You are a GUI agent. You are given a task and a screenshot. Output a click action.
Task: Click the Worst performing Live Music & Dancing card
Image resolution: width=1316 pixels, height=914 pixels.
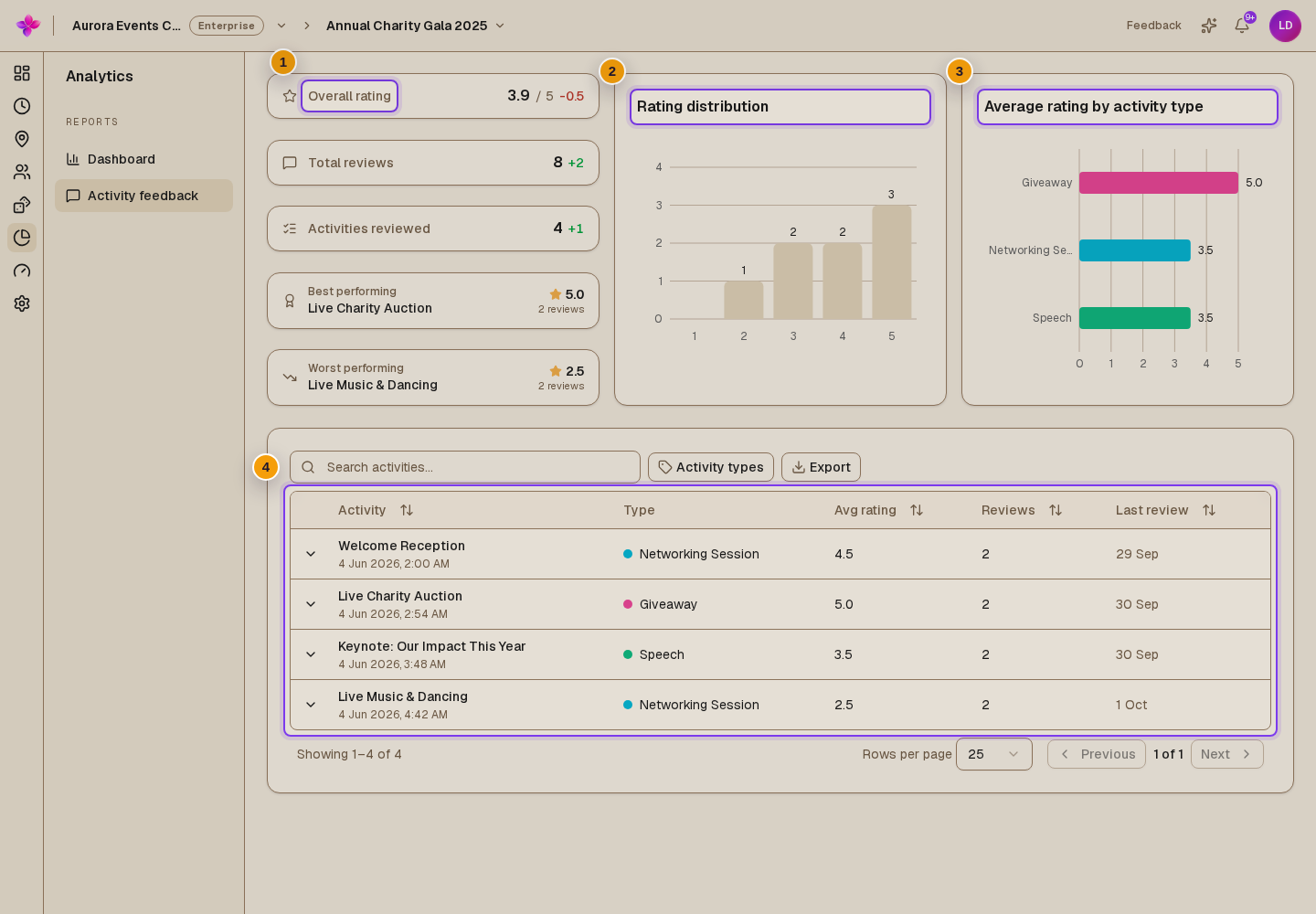pos(433,377)
